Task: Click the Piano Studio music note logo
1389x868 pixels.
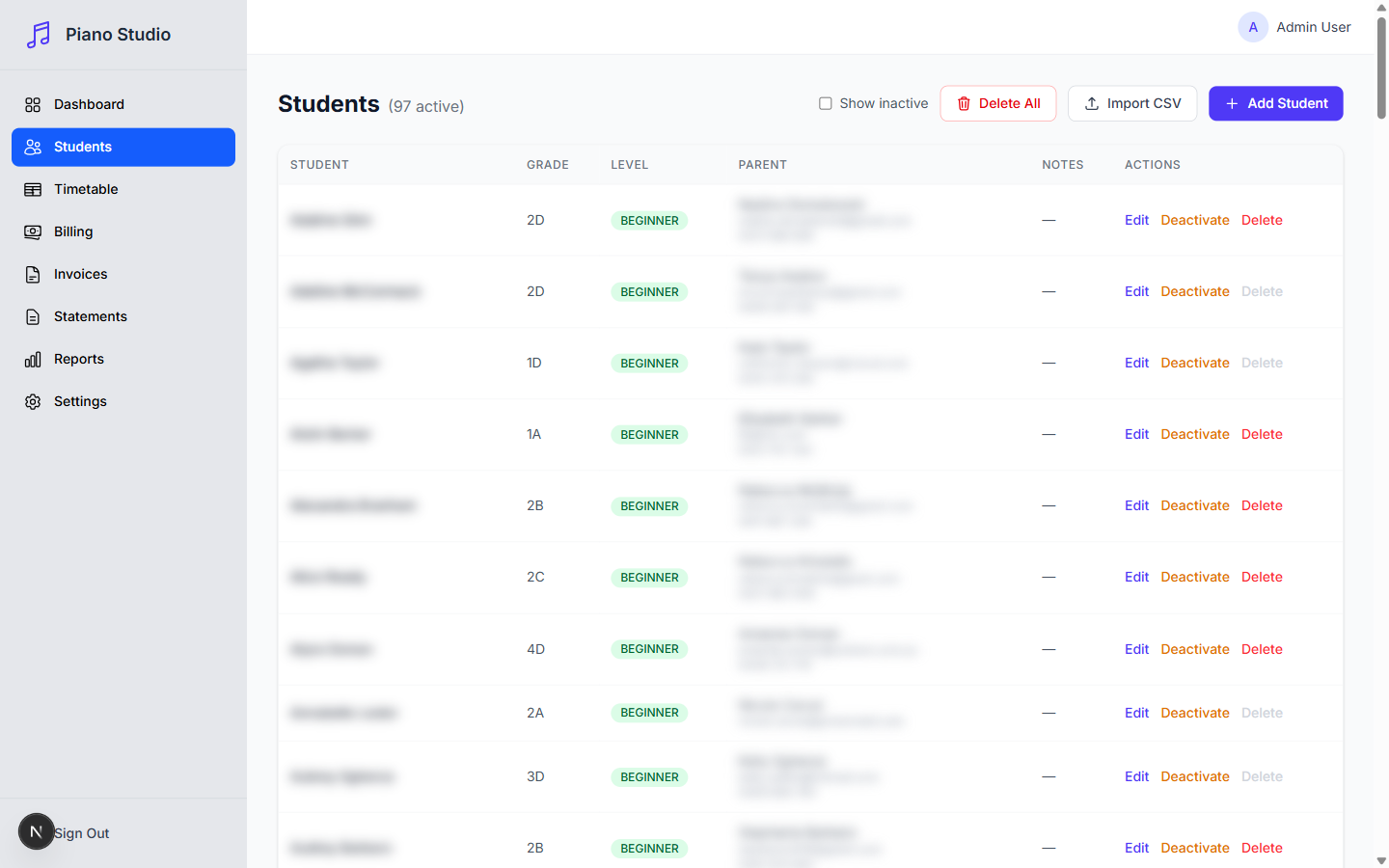Action: [39, 35]
